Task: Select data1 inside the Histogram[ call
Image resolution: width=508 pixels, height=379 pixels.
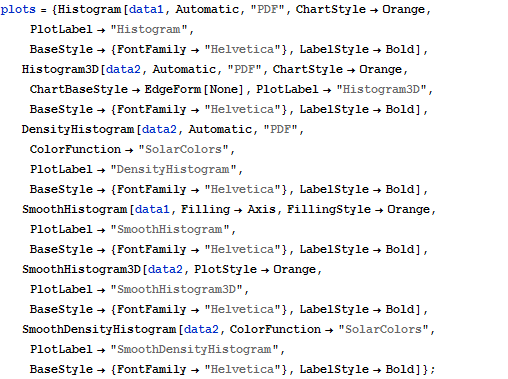Action: pos(146,9)
